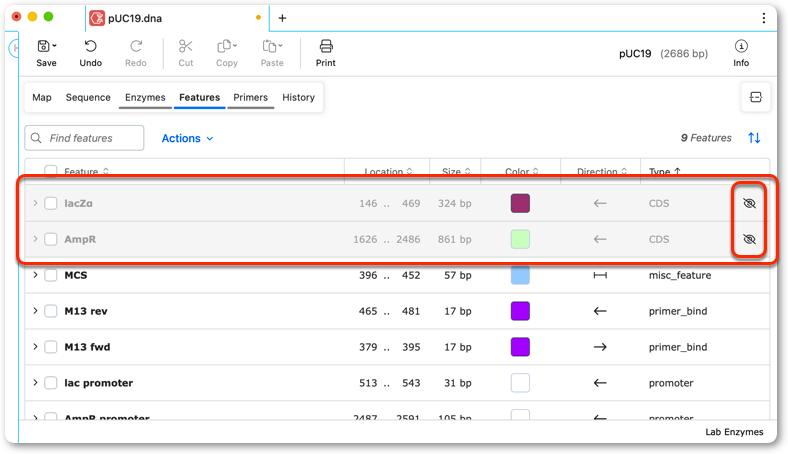Sort by Location column header
Viewport: 788px width, 454px height.
tap(388, 171)
